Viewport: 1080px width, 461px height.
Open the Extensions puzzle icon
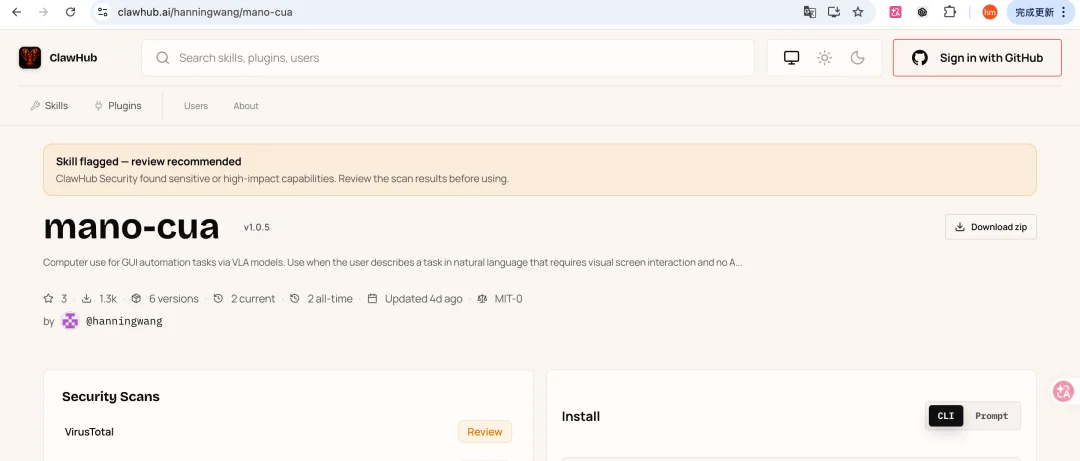950,12
